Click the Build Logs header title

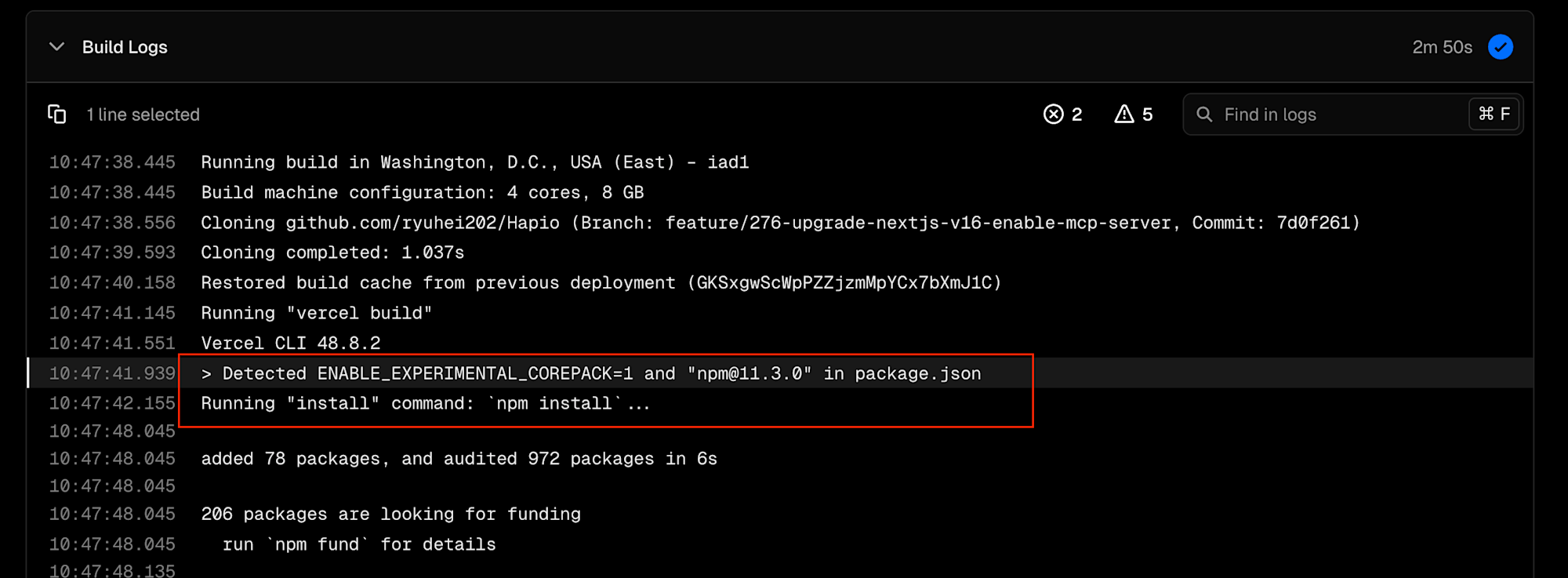pyautogui.click(x=125, y=47)
